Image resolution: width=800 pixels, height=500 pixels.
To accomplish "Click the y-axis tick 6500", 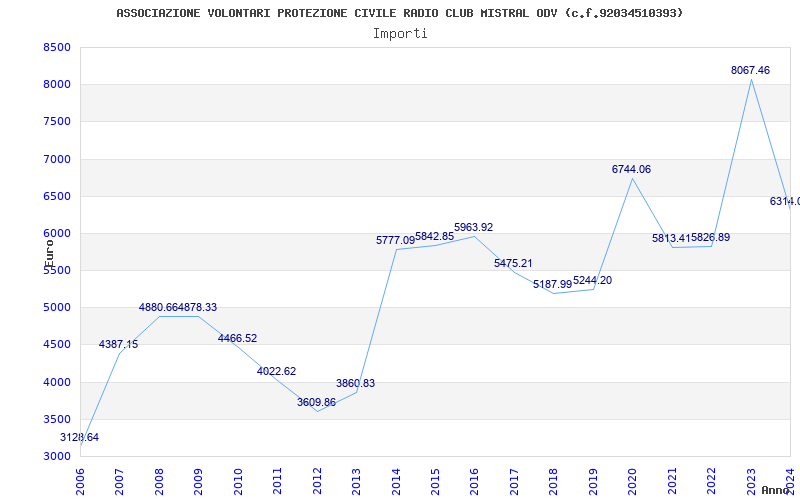I will tap(57, 196).
